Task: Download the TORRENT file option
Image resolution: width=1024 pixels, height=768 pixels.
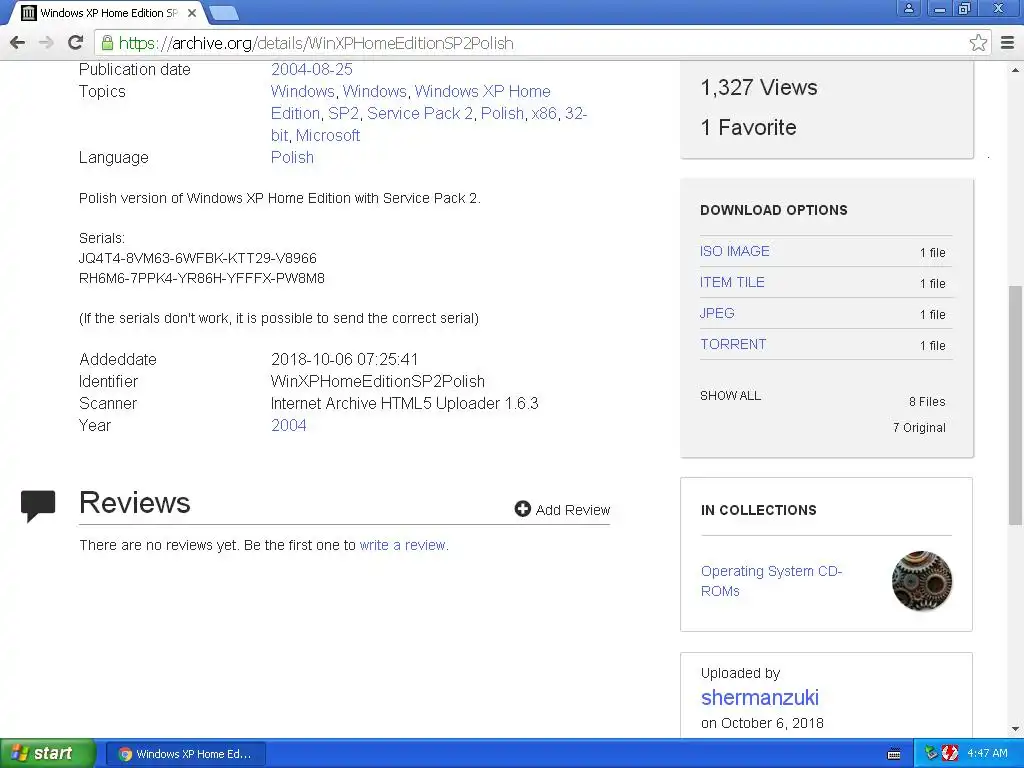Action: (733, 344)
